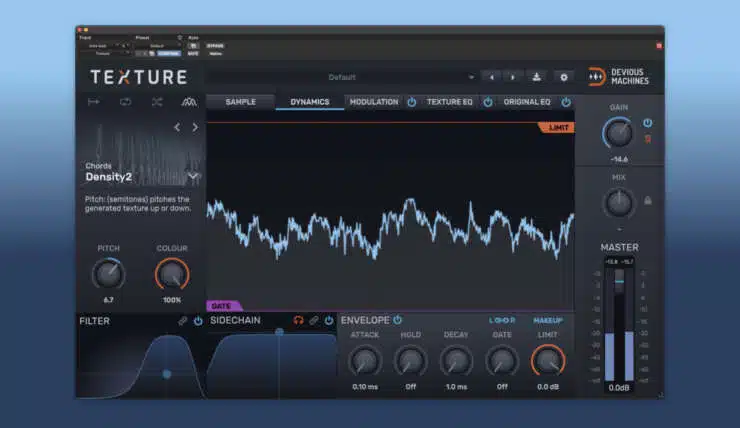Click the Decay value 1.0 ms
740x428 pixels.
pyautogui.click(x=456, y=387)
